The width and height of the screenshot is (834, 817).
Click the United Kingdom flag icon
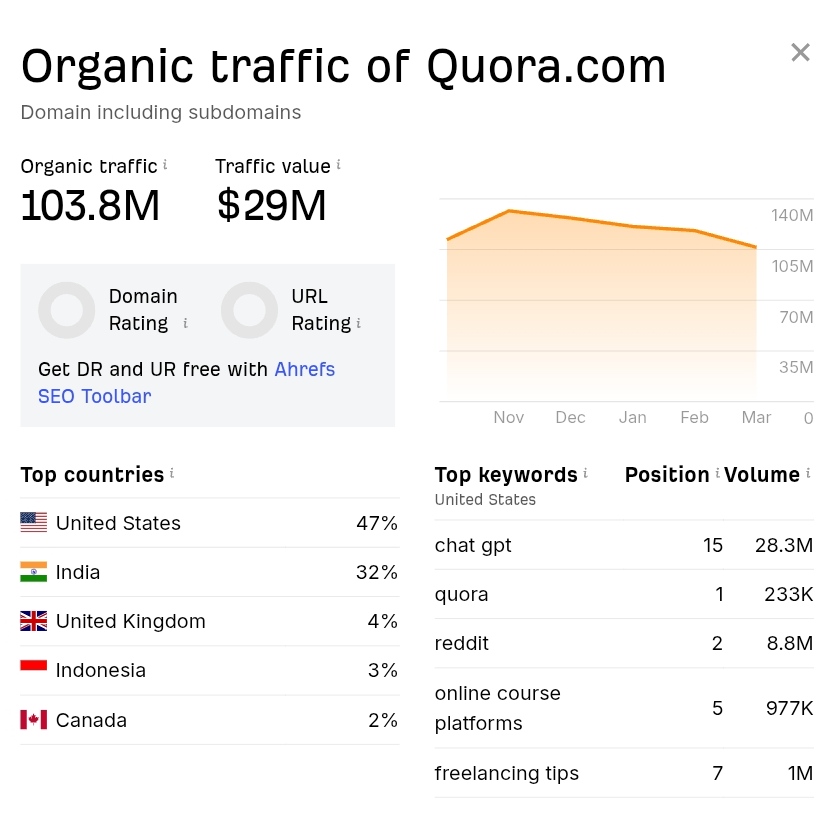point(33,620)
